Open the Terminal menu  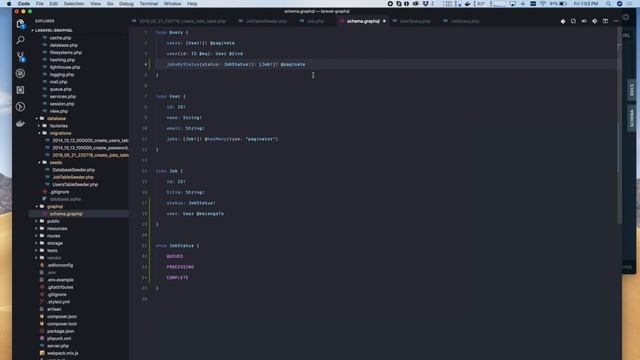[x=149, y=4]
